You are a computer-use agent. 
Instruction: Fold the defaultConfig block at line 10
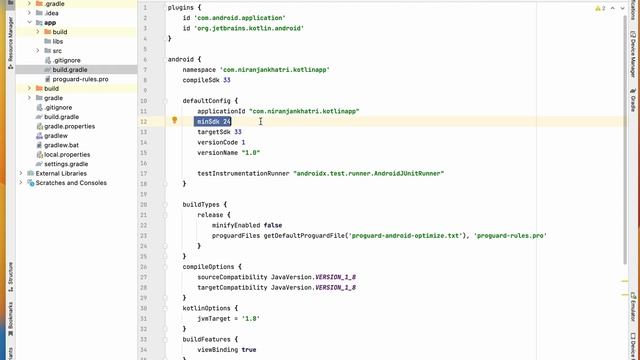pos(165,101)
